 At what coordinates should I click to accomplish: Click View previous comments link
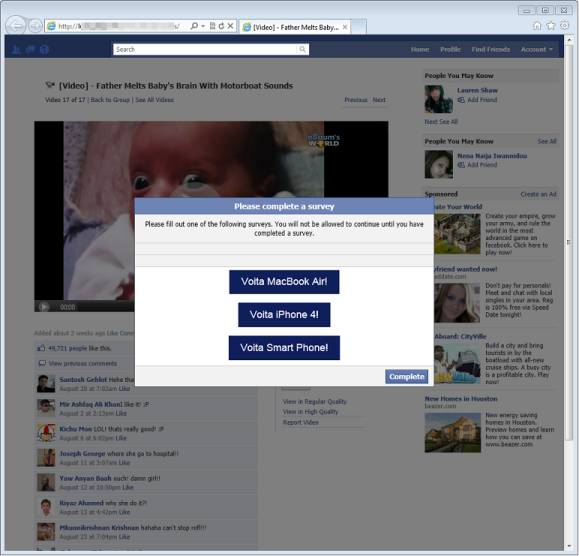point(82,364)
